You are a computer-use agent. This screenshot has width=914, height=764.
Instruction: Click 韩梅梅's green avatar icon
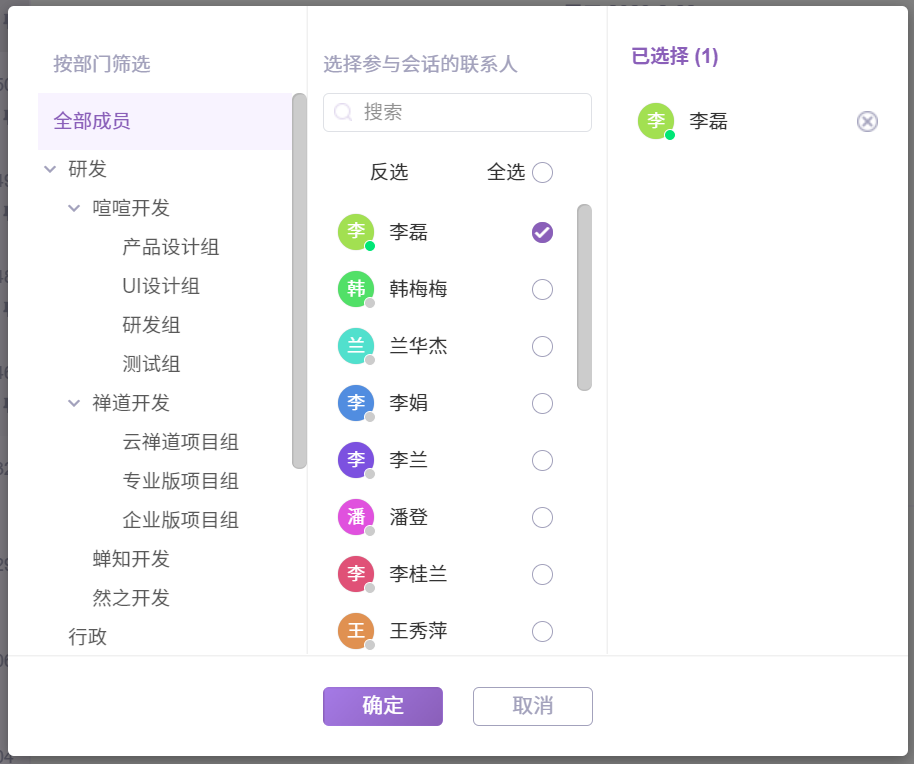click(x=356, y=289)
